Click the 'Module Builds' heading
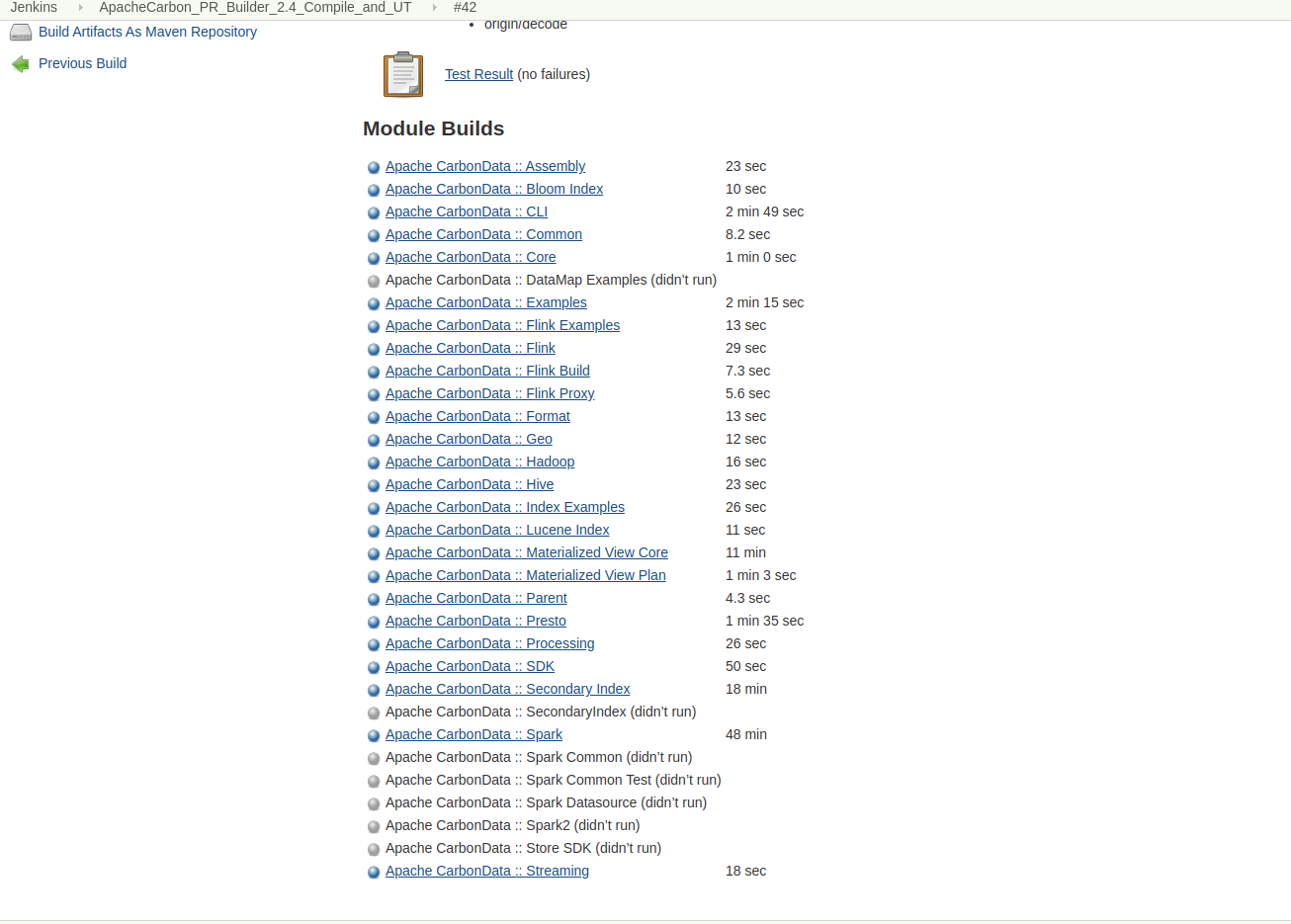1291x924 pixels. coord(433,128)
